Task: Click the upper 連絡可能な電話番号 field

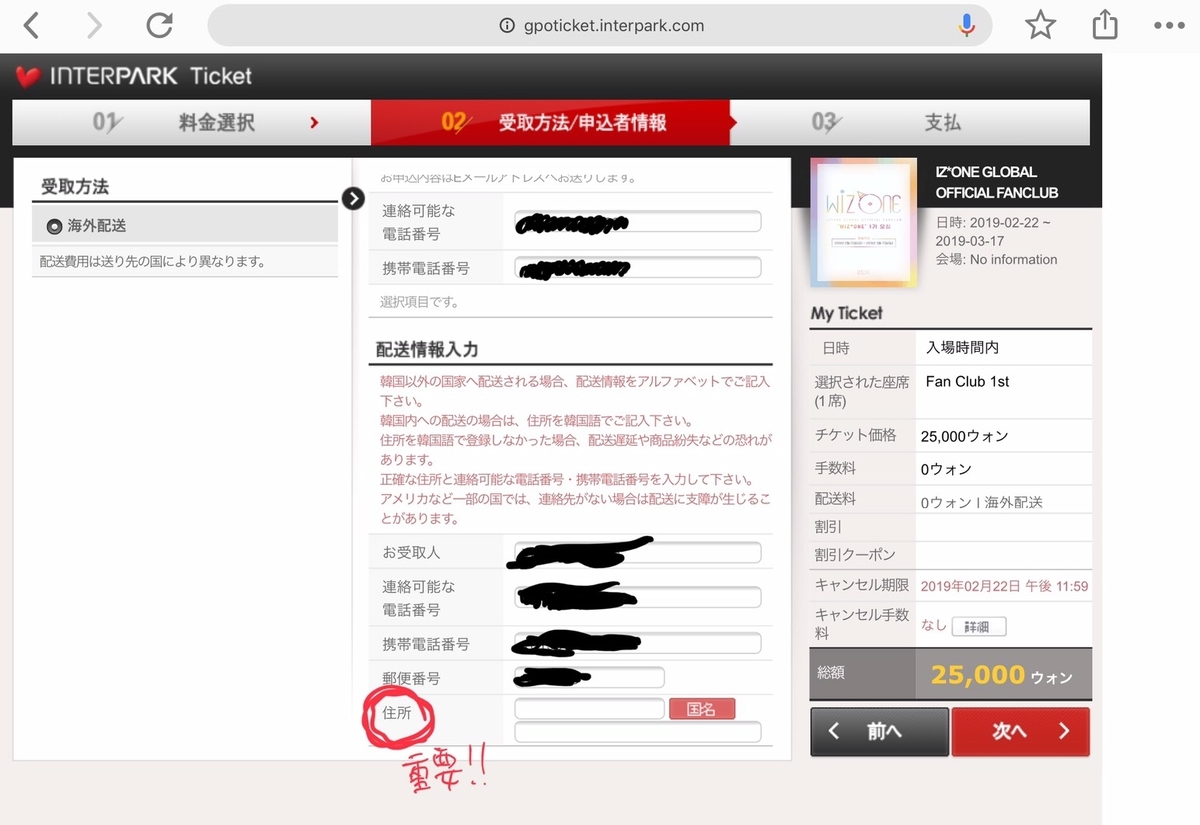Action: 638,222
